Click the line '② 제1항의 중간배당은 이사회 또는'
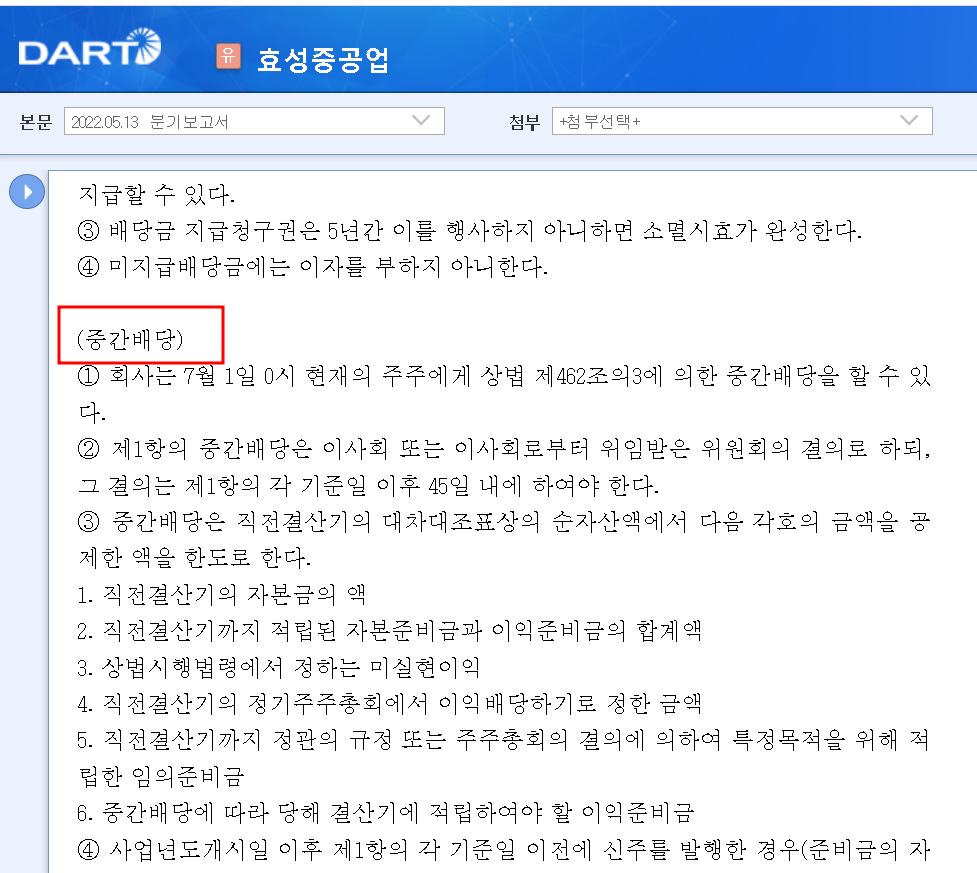The image size is (977, 873). (x=503, y=449)
